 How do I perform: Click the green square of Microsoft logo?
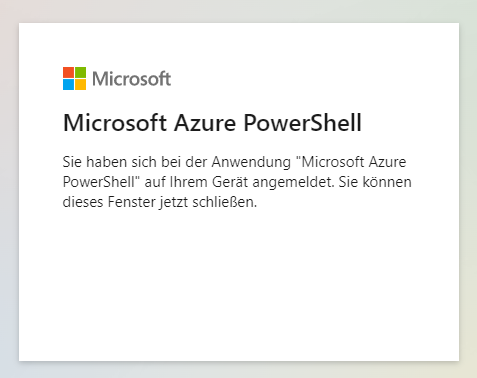click(80, 72)
